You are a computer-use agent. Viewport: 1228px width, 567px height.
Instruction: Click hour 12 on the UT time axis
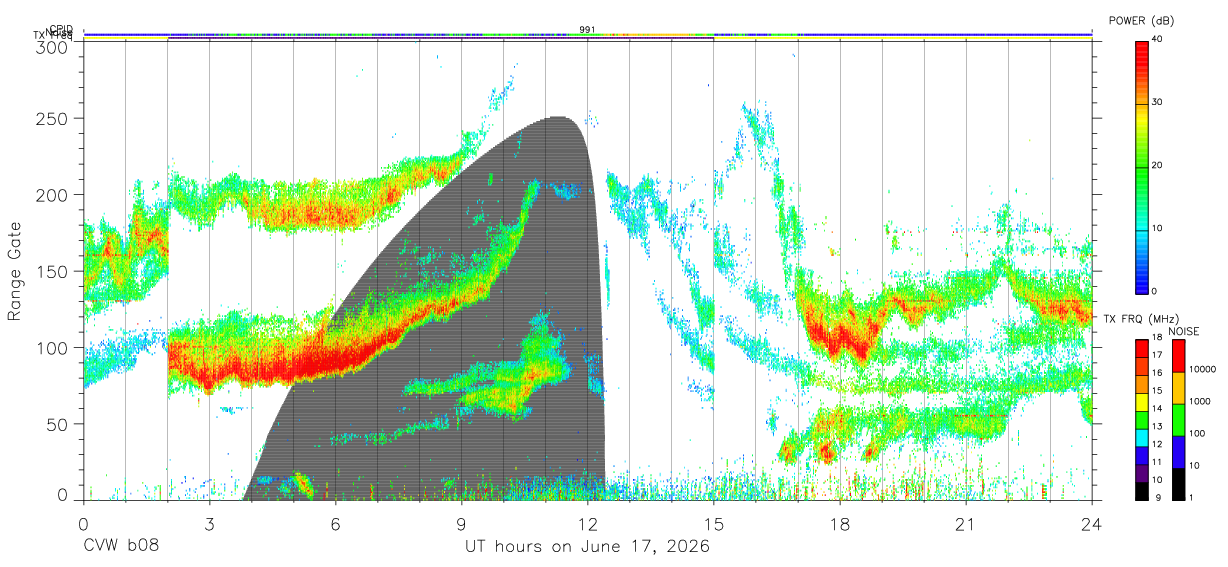tap(588, 523)
